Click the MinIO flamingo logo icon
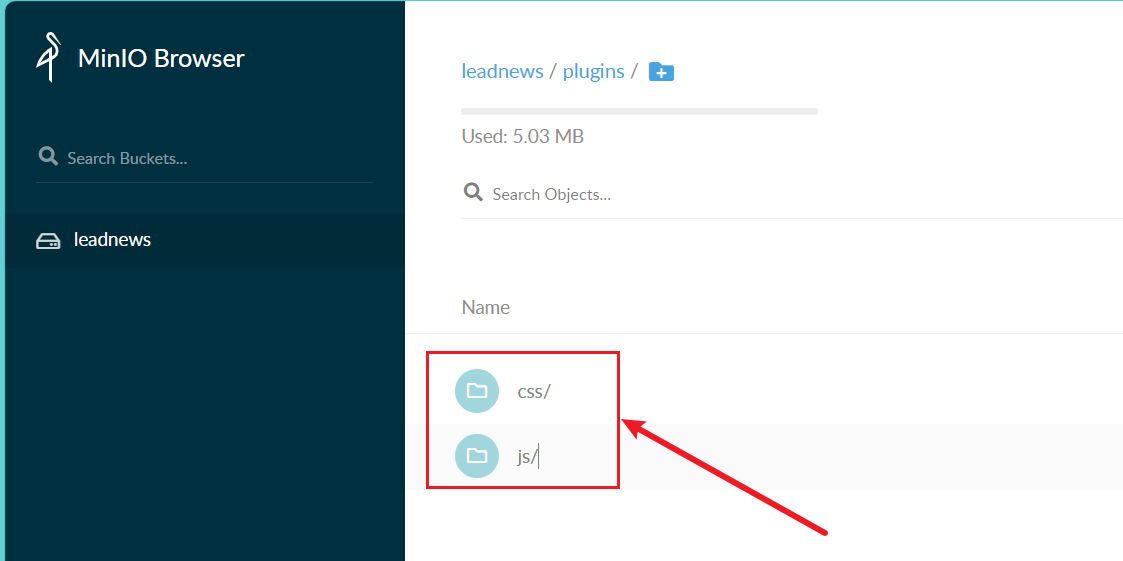Screen dimensions: 1123x561 click(48, 57)
